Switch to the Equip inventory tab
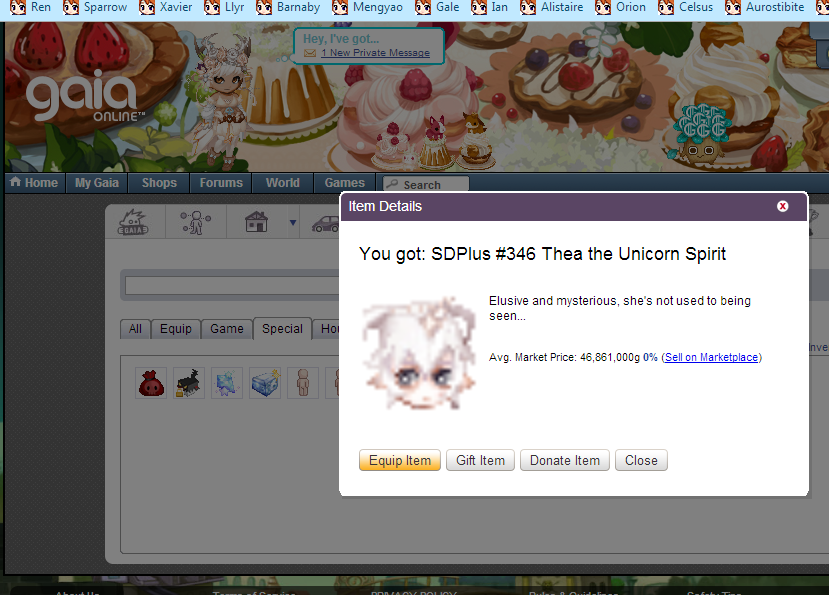 coord(176,329)
